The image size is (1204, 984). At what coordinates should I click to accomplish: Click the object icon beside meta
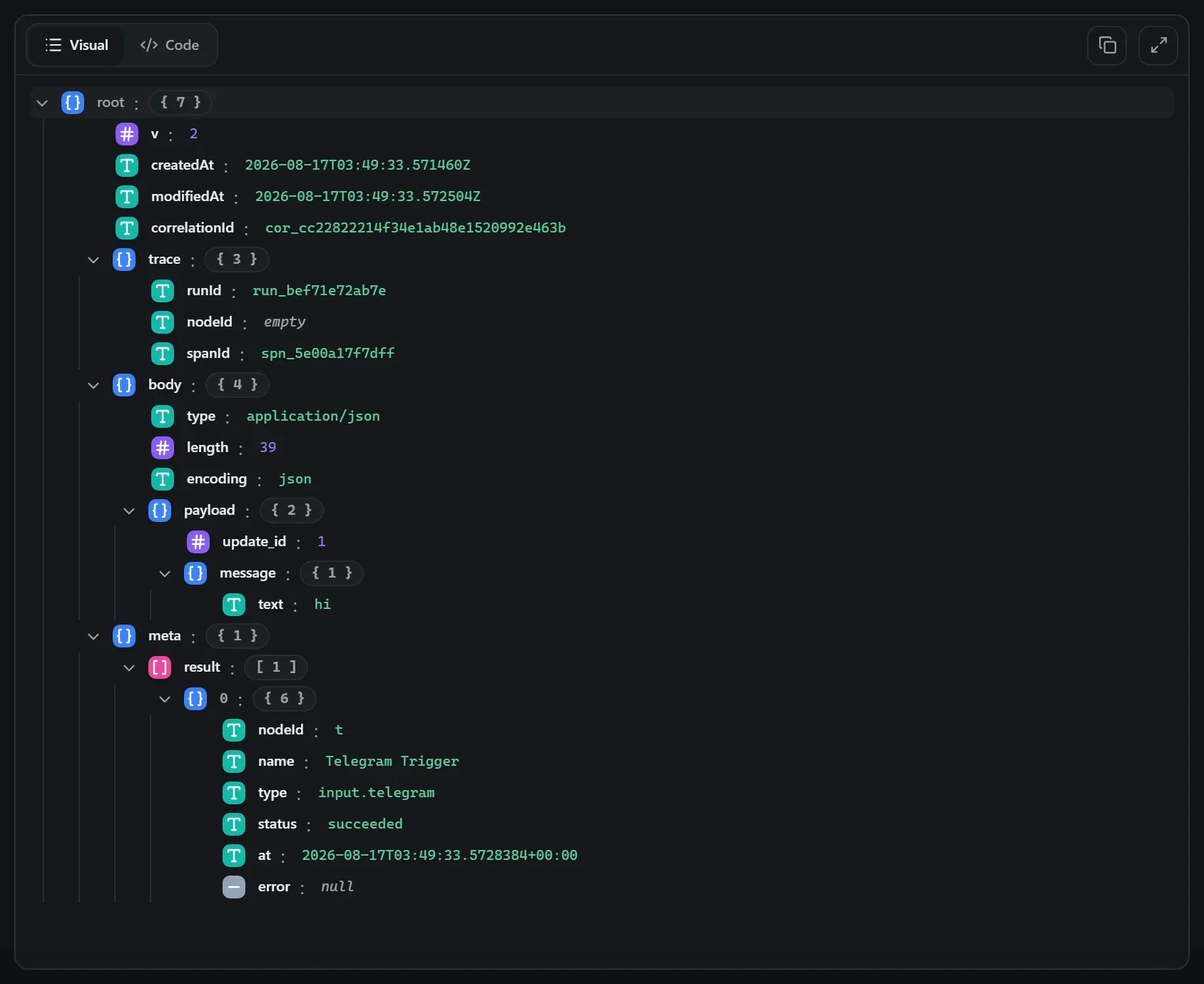tap(124, 636)
